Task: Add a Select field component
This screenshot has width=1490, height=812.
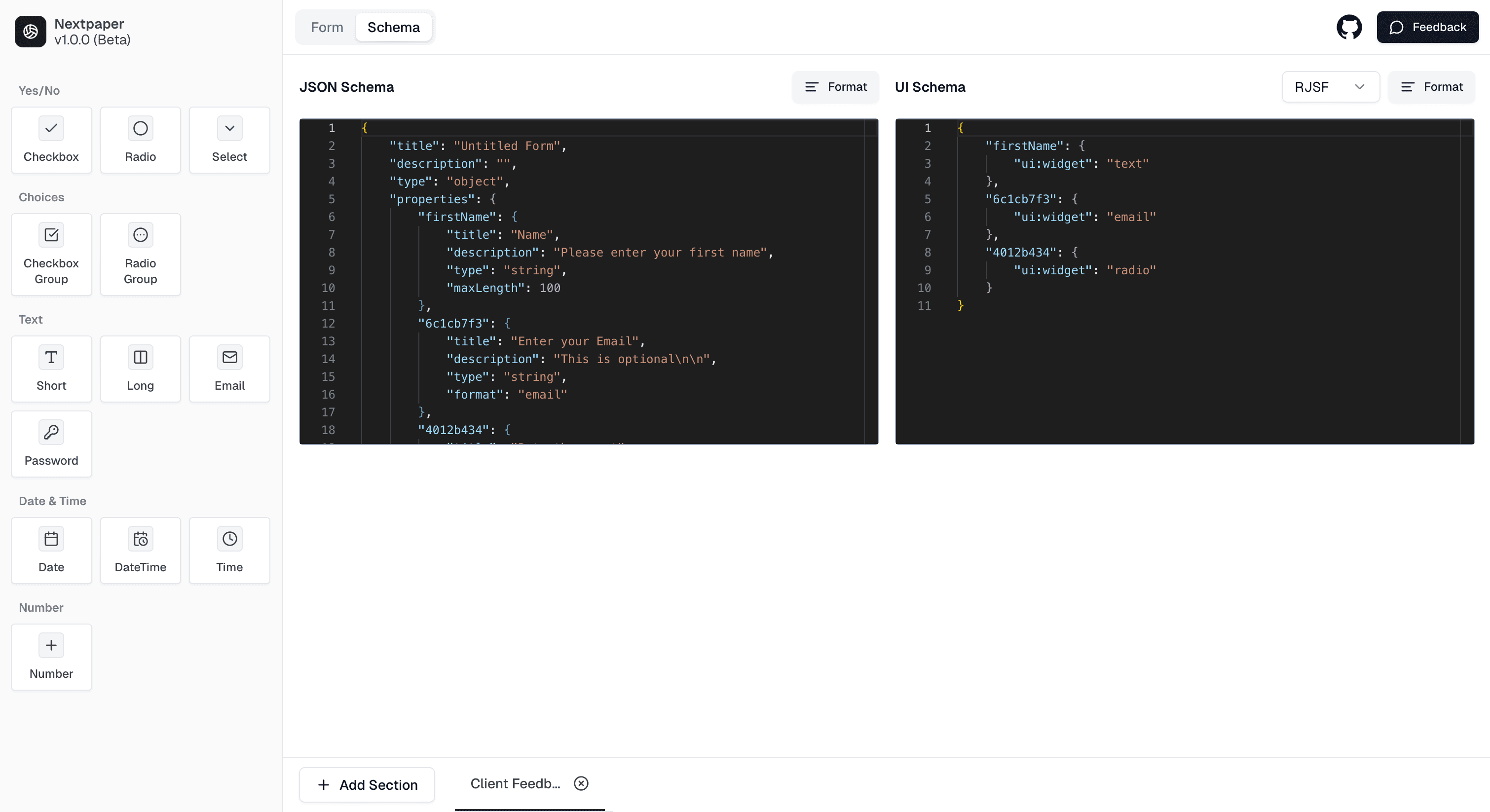Action: [229, 140]
